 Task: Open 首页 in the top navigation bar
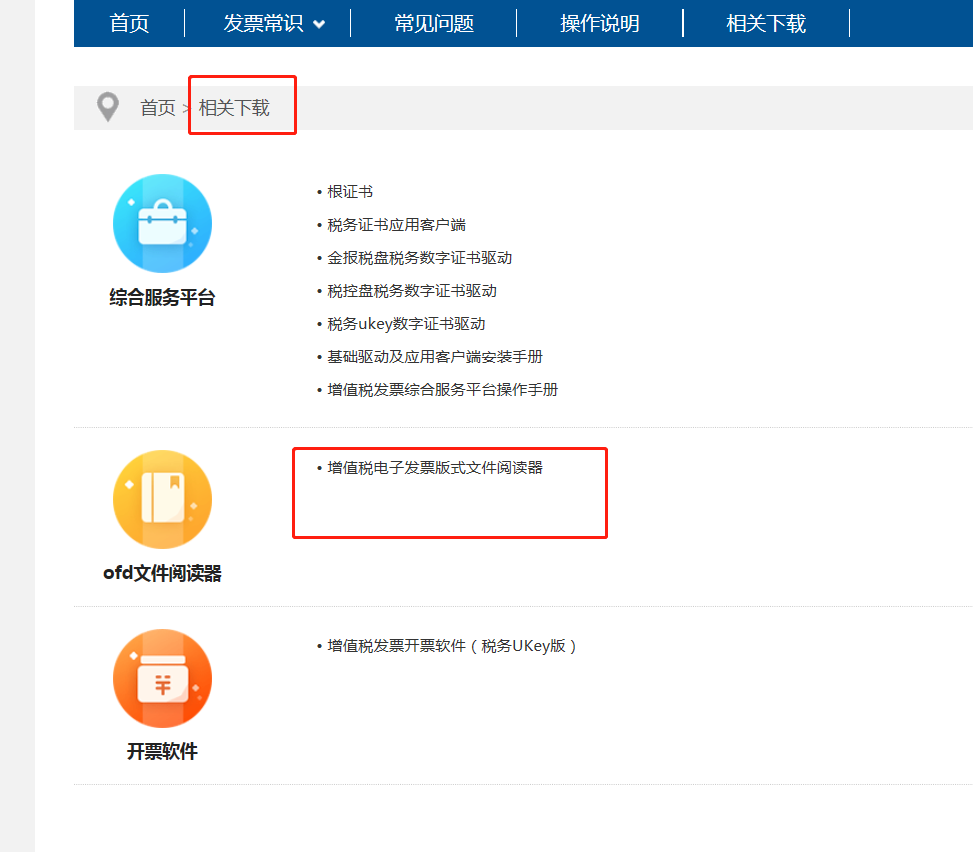click(129, 24)
